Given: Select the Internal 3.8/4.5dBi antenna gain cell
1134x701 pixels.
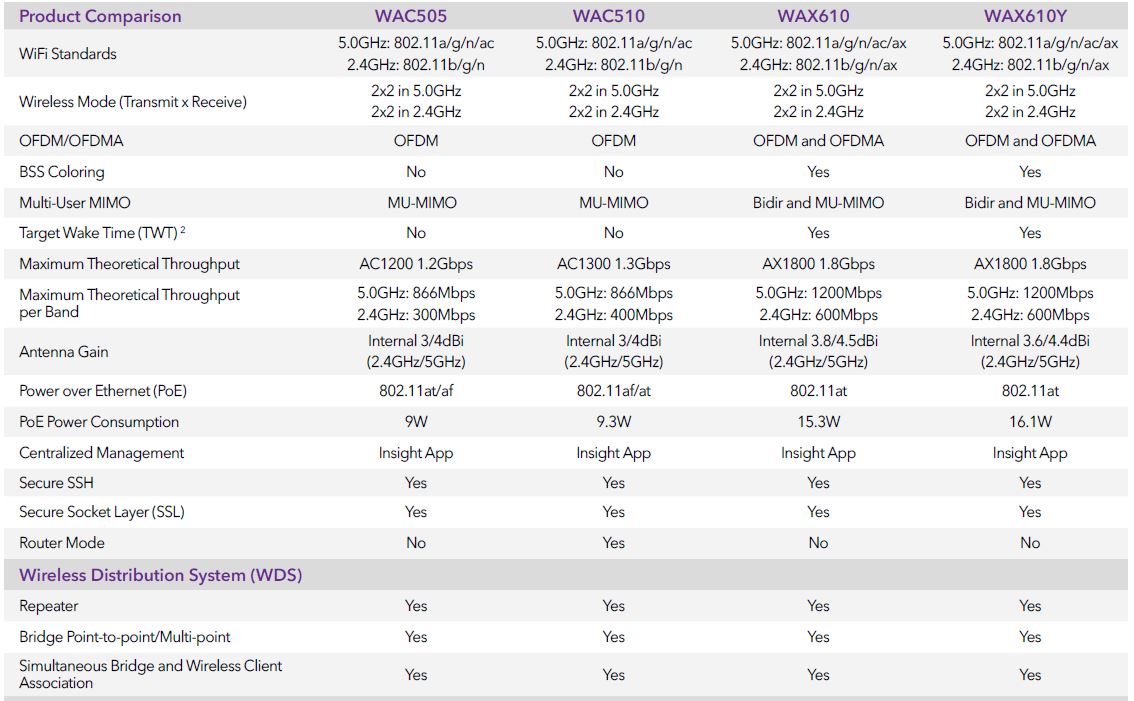Looking at the screenshot, I should [818, 351].
